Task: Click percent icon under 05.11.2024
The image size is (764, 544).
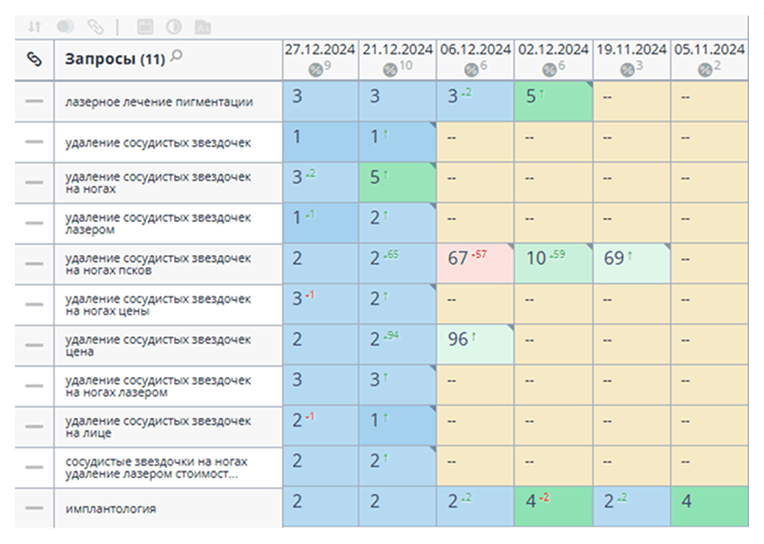Action: coord(705,70)
